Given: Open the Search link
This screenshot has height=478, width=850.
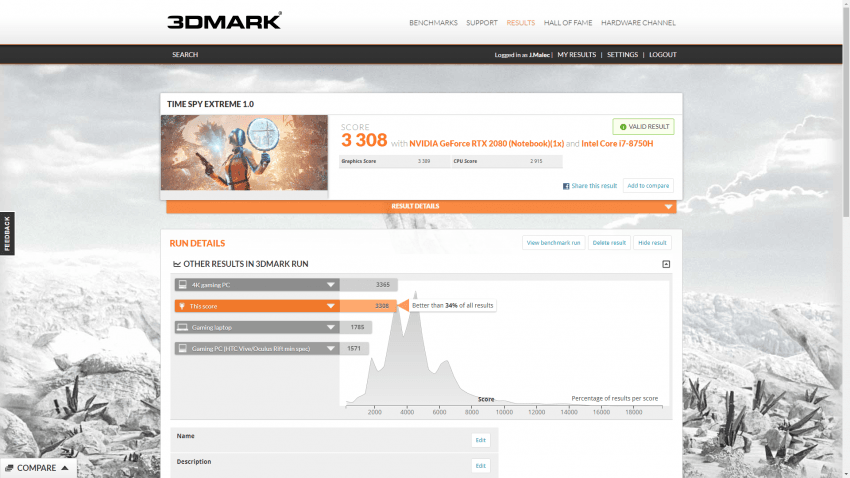Looking at the screenshot, I should [x=185, y=55].
